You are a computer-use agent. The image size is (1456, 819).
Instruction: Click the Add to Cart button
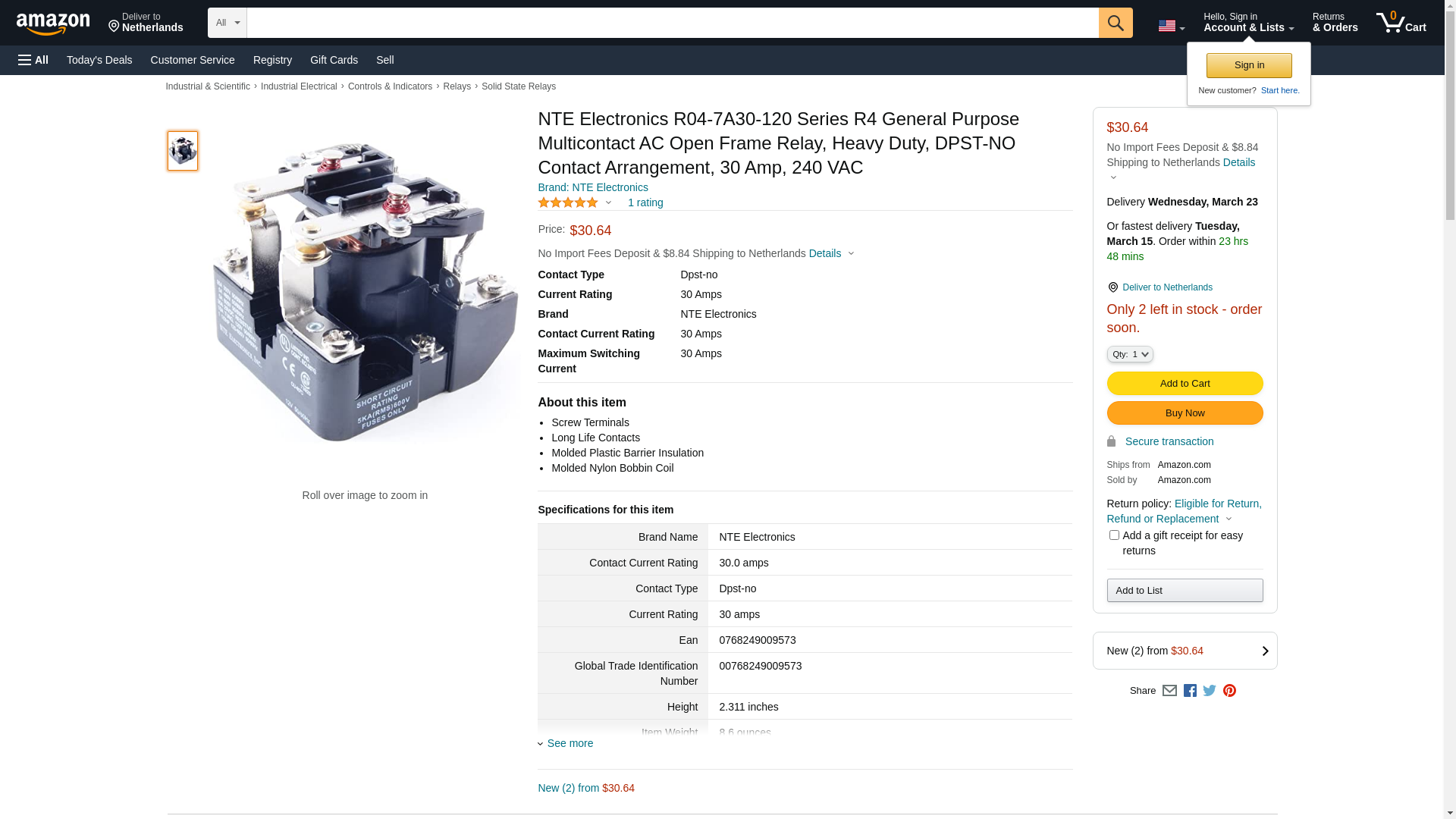coord(1185,383)
